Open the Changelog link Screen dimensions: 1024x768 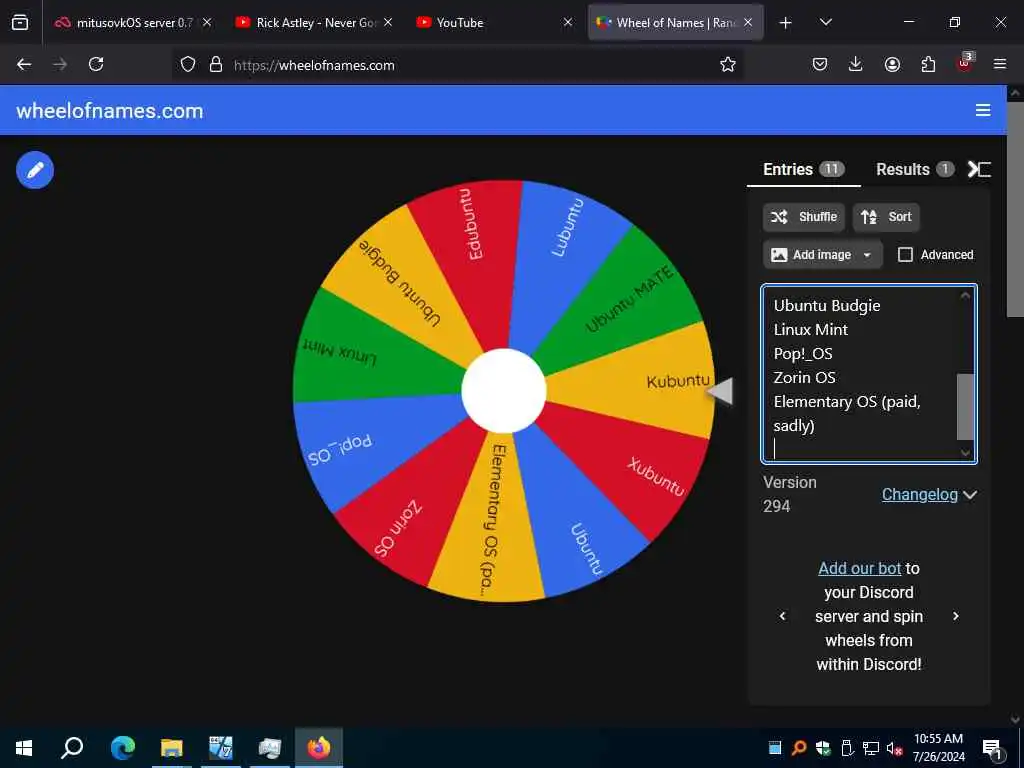pos(920,494)
